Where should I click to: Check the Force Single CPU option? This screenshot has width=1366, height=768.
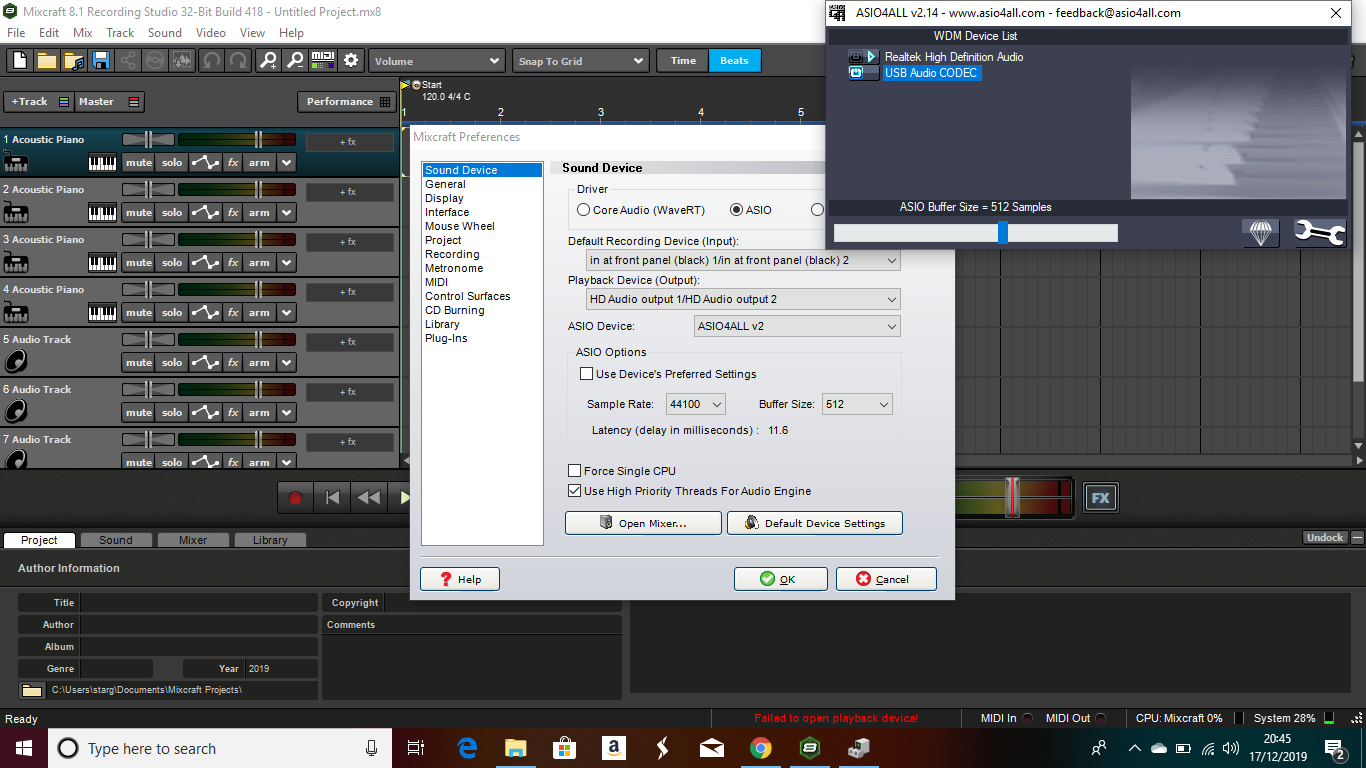tap(575, 471)
